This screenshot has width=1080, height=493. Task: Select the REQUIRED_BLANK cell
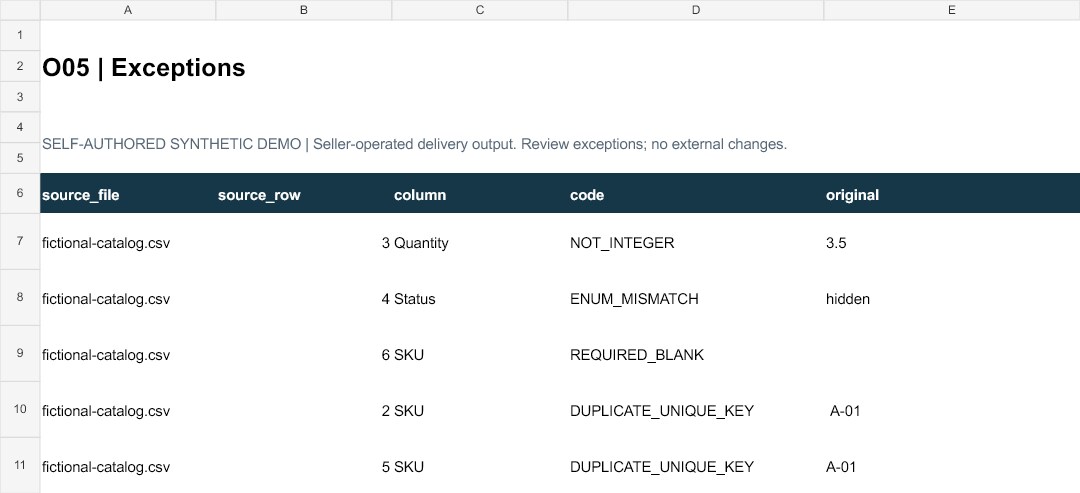click(x=696, y=354)
